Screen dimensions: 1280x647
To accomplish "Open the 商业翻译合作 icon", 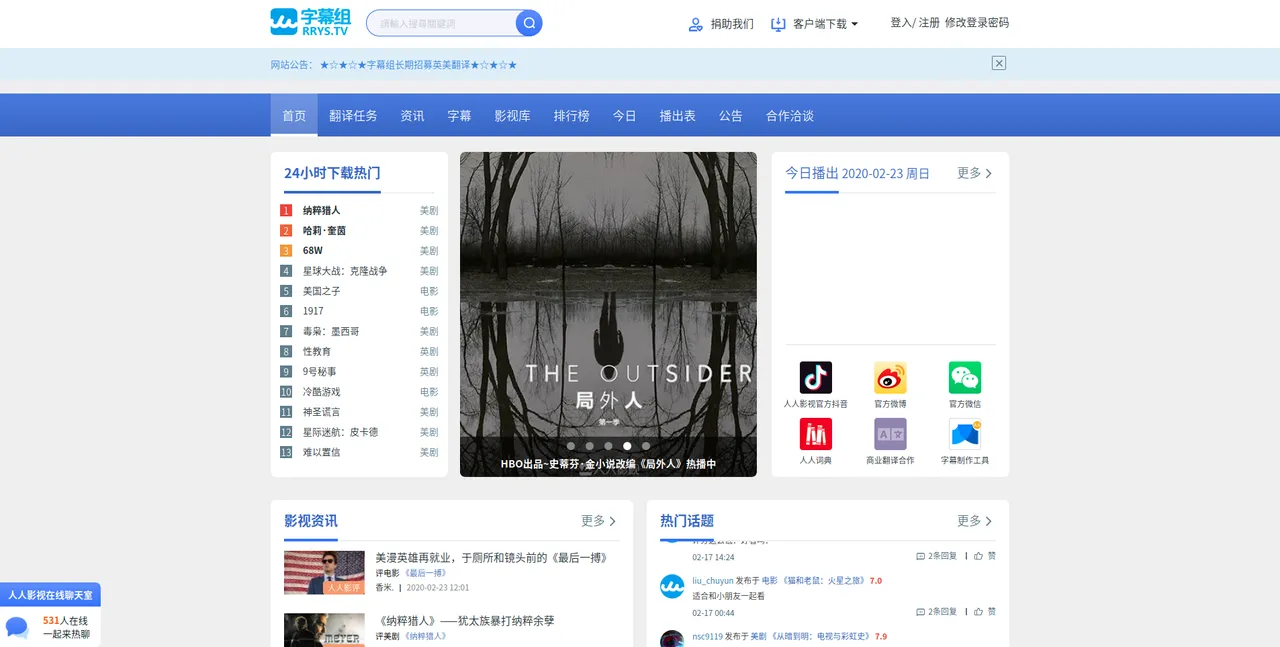I will pyautogui.click(x=890, y=434).
